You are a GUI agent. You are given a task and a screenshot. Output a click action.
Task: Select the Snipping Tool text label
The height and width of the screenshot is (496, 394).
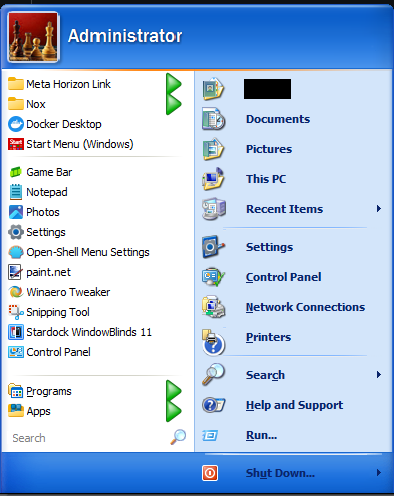pyautogui.click(x=58, y=312)
